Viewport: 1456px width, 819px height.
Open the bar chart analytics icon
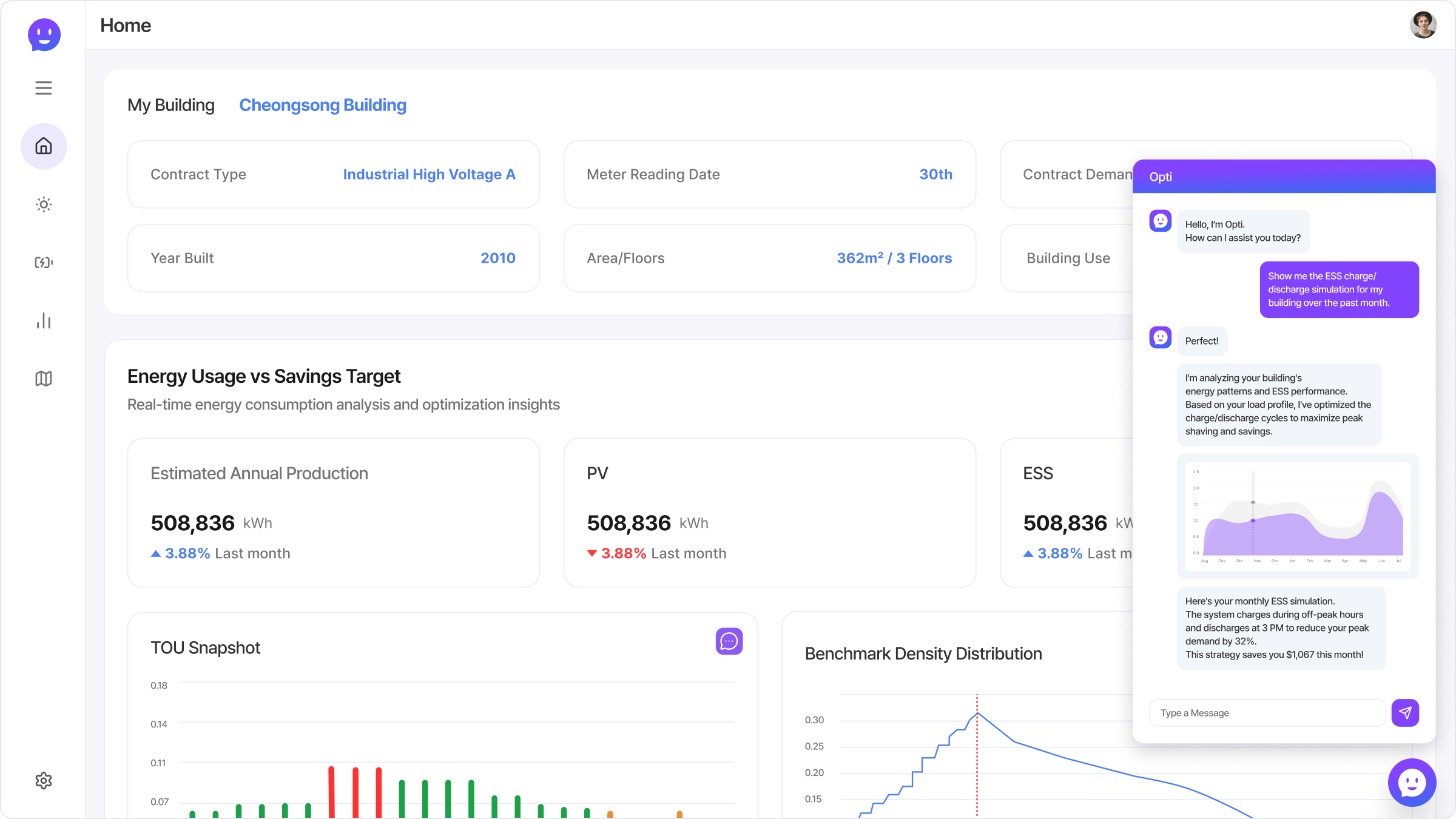click(44, 320)
